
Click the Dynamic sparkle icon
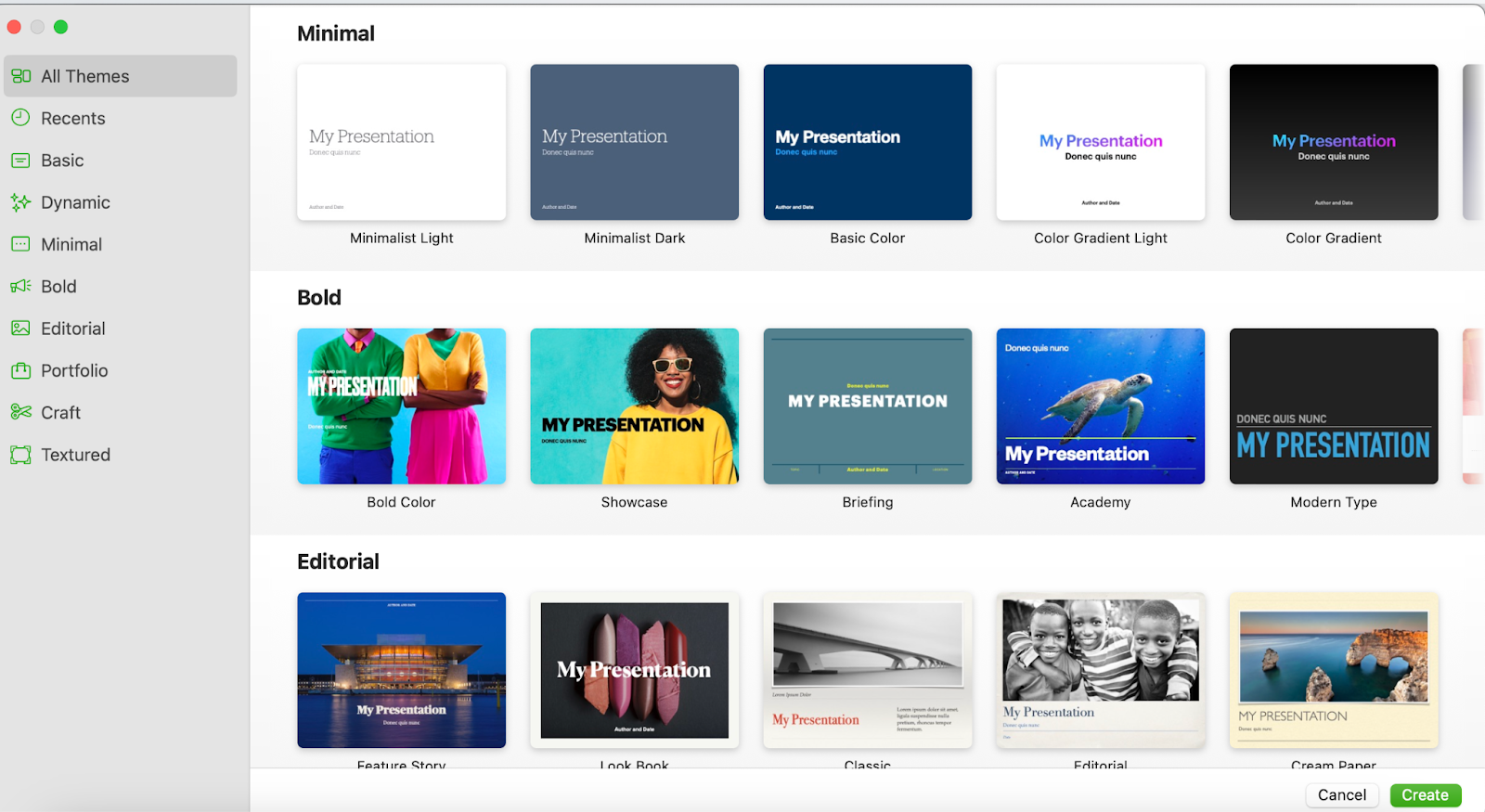[x=21, y=202]
